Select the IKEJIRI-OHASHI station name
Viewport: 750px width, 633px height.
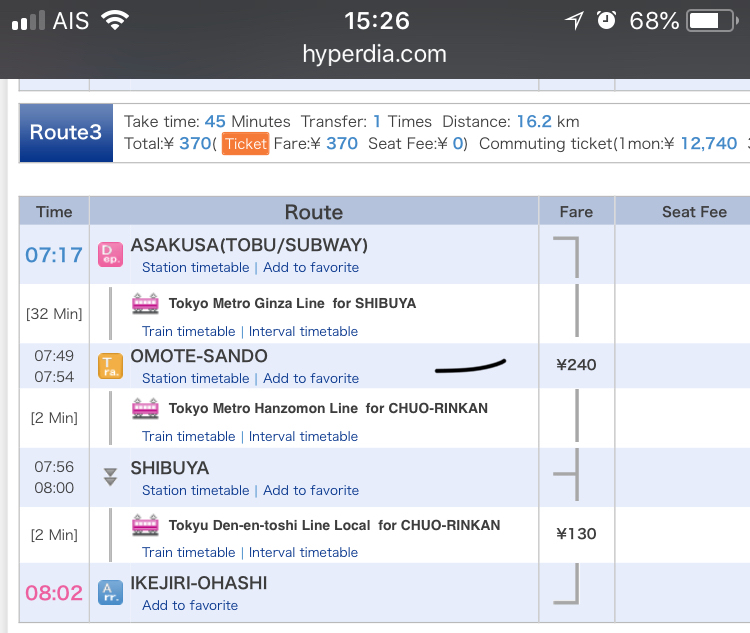(199, 583)
